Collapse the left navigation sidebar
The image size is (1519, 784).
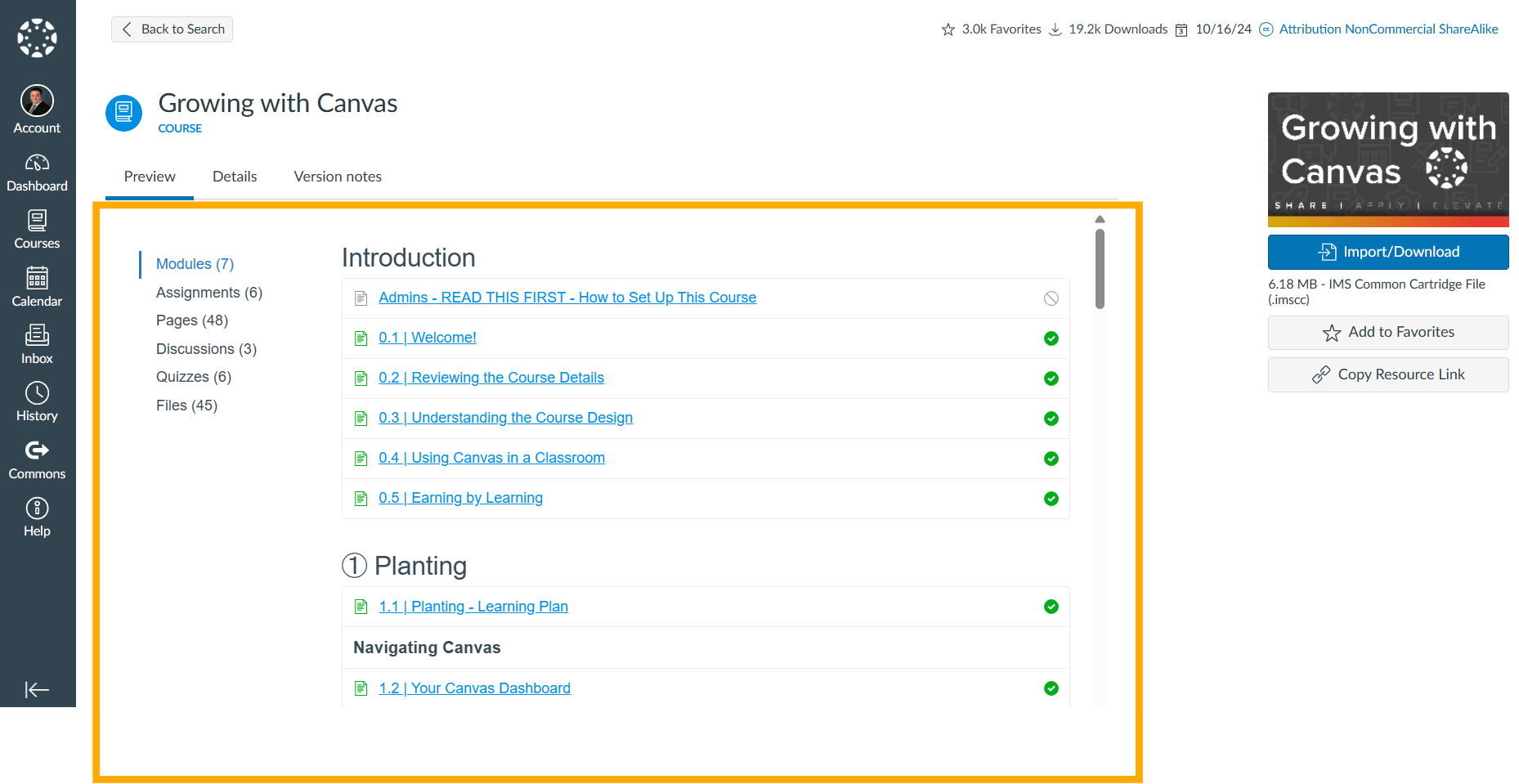[37, 690]
